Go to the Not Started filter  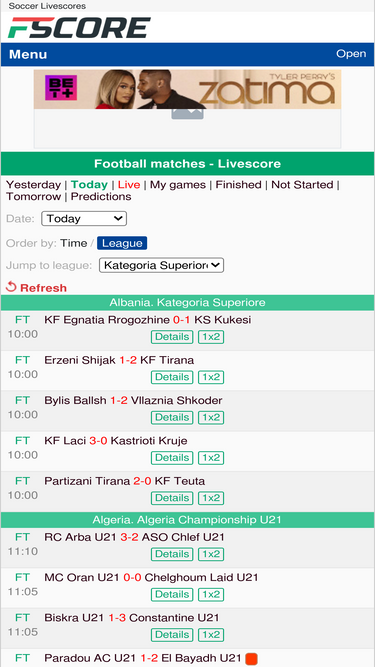point(302,185)
